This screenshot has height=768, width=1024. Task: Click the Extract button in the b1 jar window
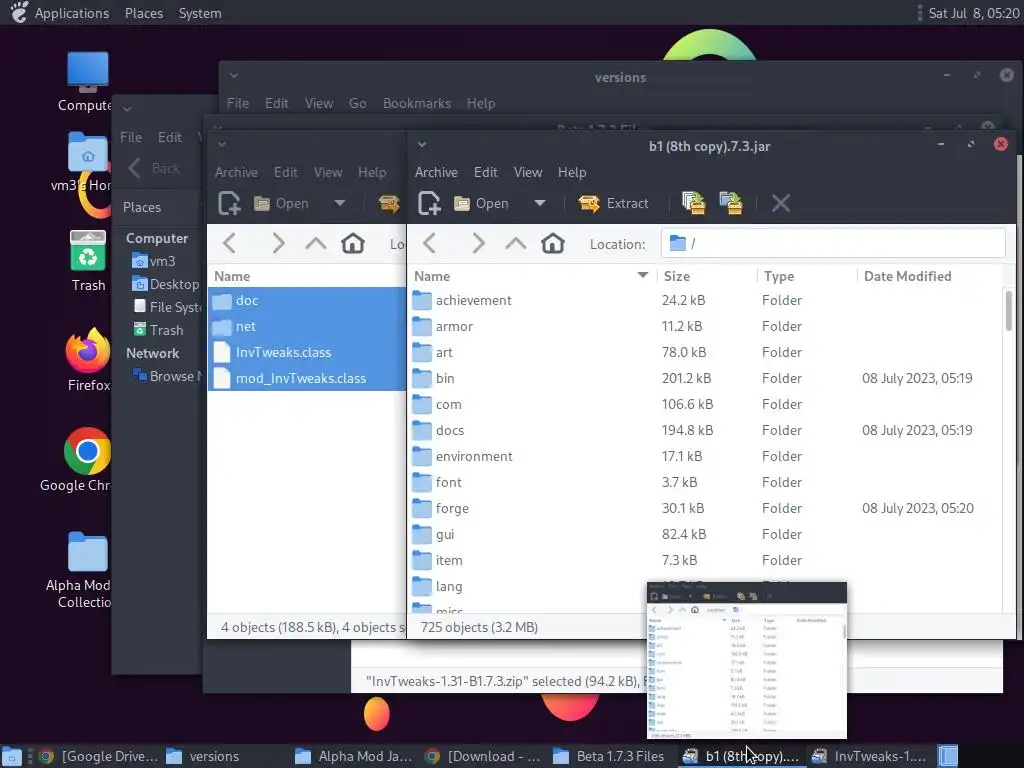(613, 203)
